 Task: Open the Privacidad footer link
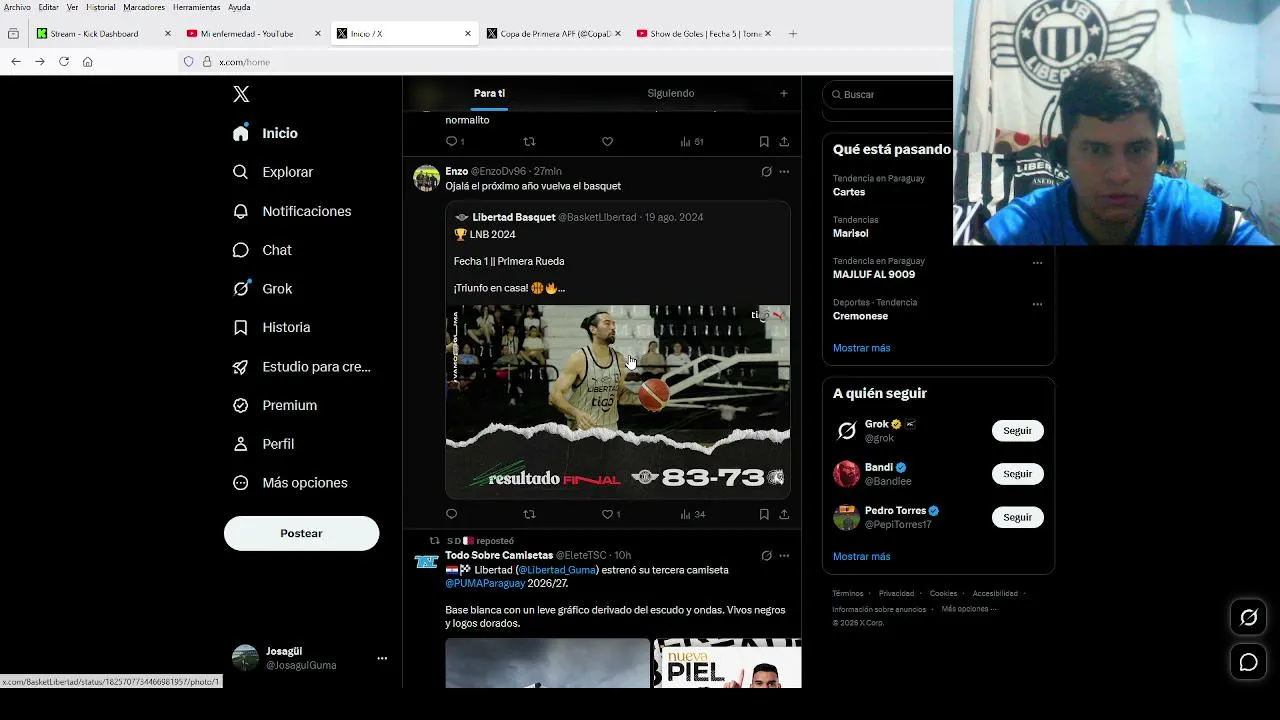point(896,593)
